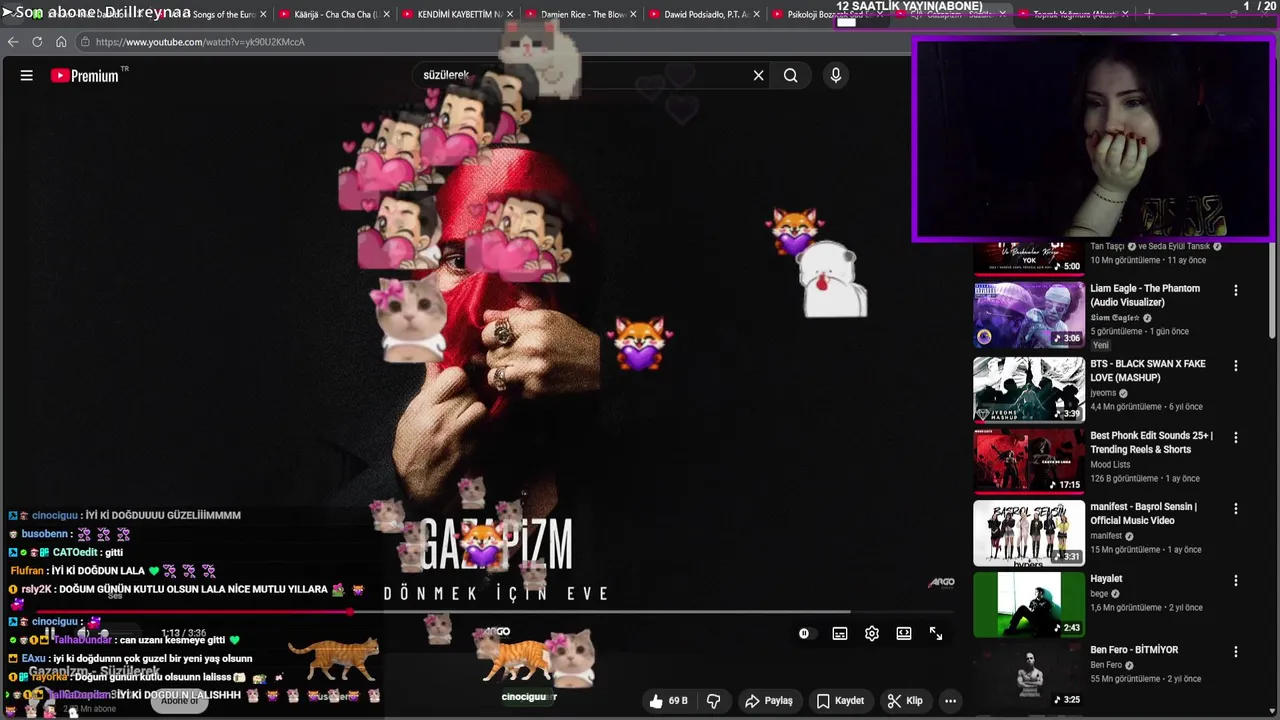Enter full screen video mode

coord(936,633)
